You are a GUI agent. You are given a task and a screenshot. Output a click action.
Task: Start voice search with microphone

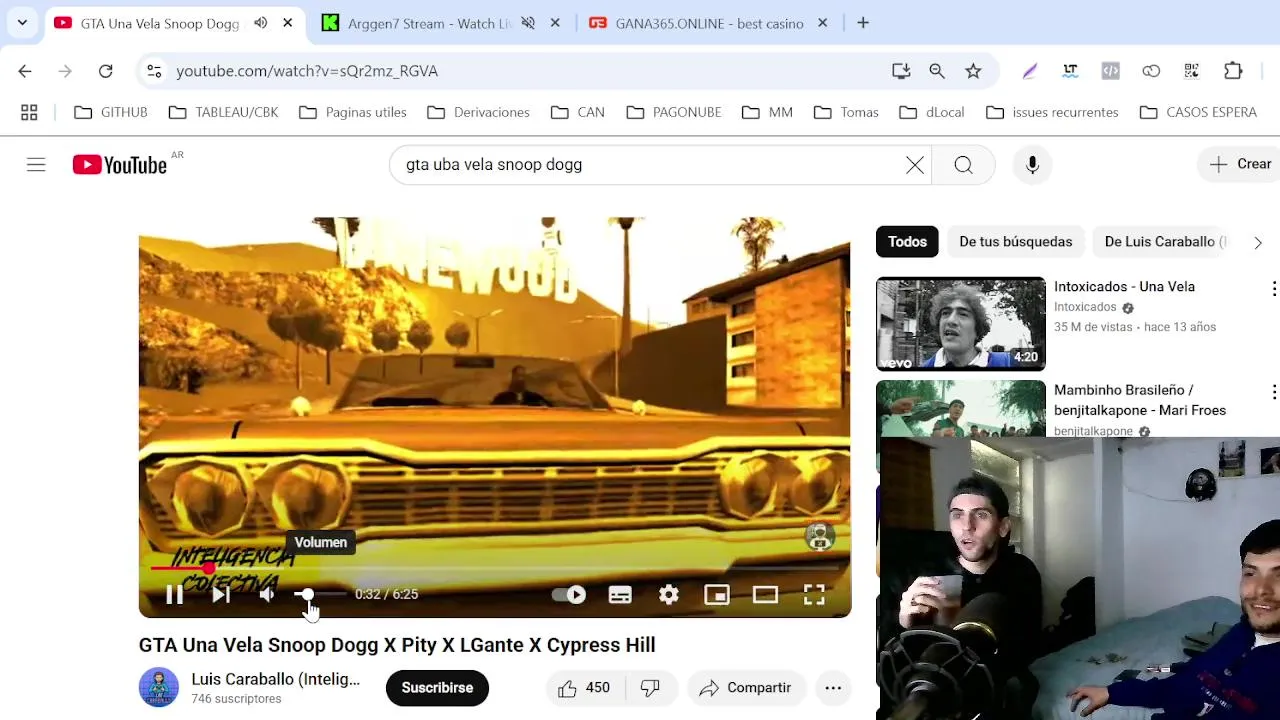pyautogui.click(x=1033, y=165)
